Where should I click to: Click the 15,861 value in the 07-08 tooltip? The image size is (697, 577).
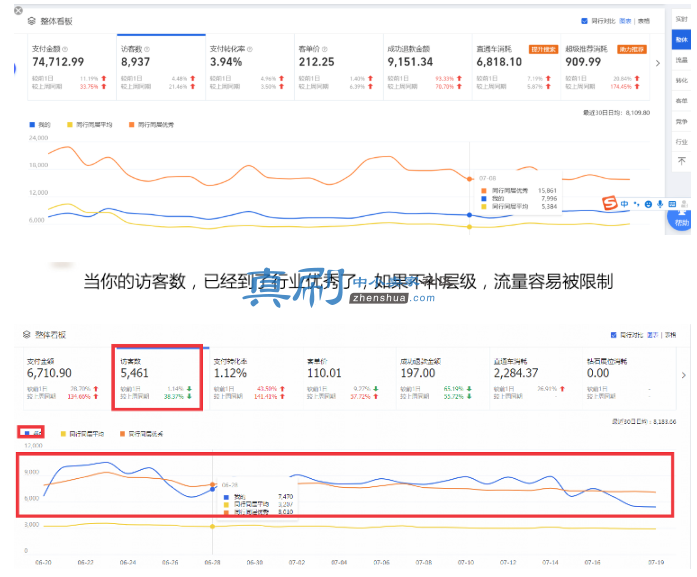click(x=547, y=190)
